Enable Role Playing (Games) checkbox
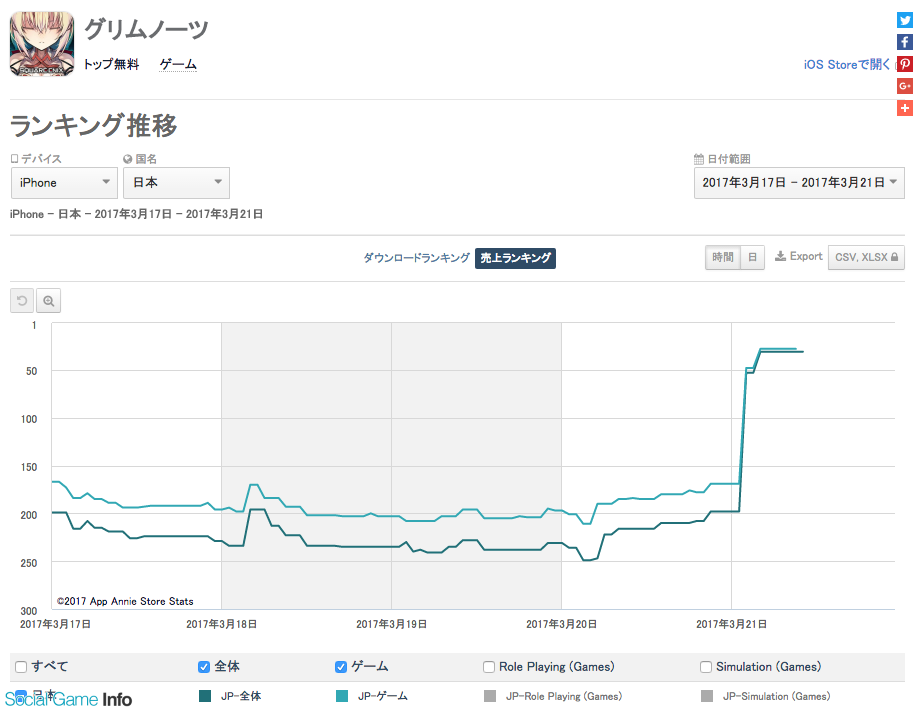This screenshot has width=915, height=712. point(489,666)
